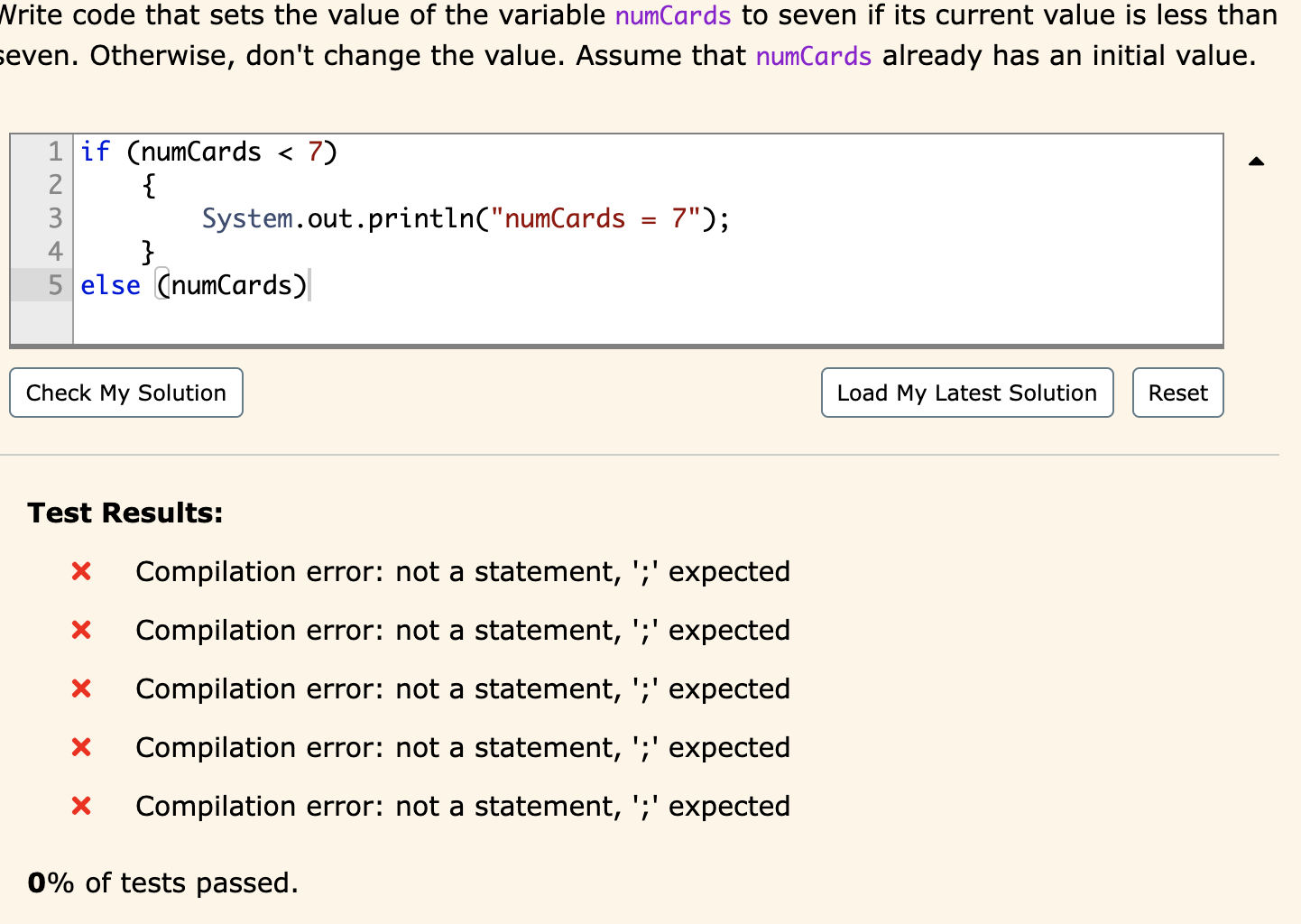1301x924 pixels.
Task: Click the red X beside the fourth compilation error
Action: point(80,747)
